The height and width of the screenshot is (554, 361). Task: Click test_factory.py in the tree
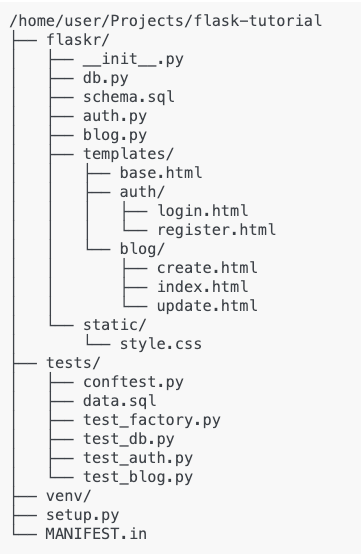(x=152, y=420)
